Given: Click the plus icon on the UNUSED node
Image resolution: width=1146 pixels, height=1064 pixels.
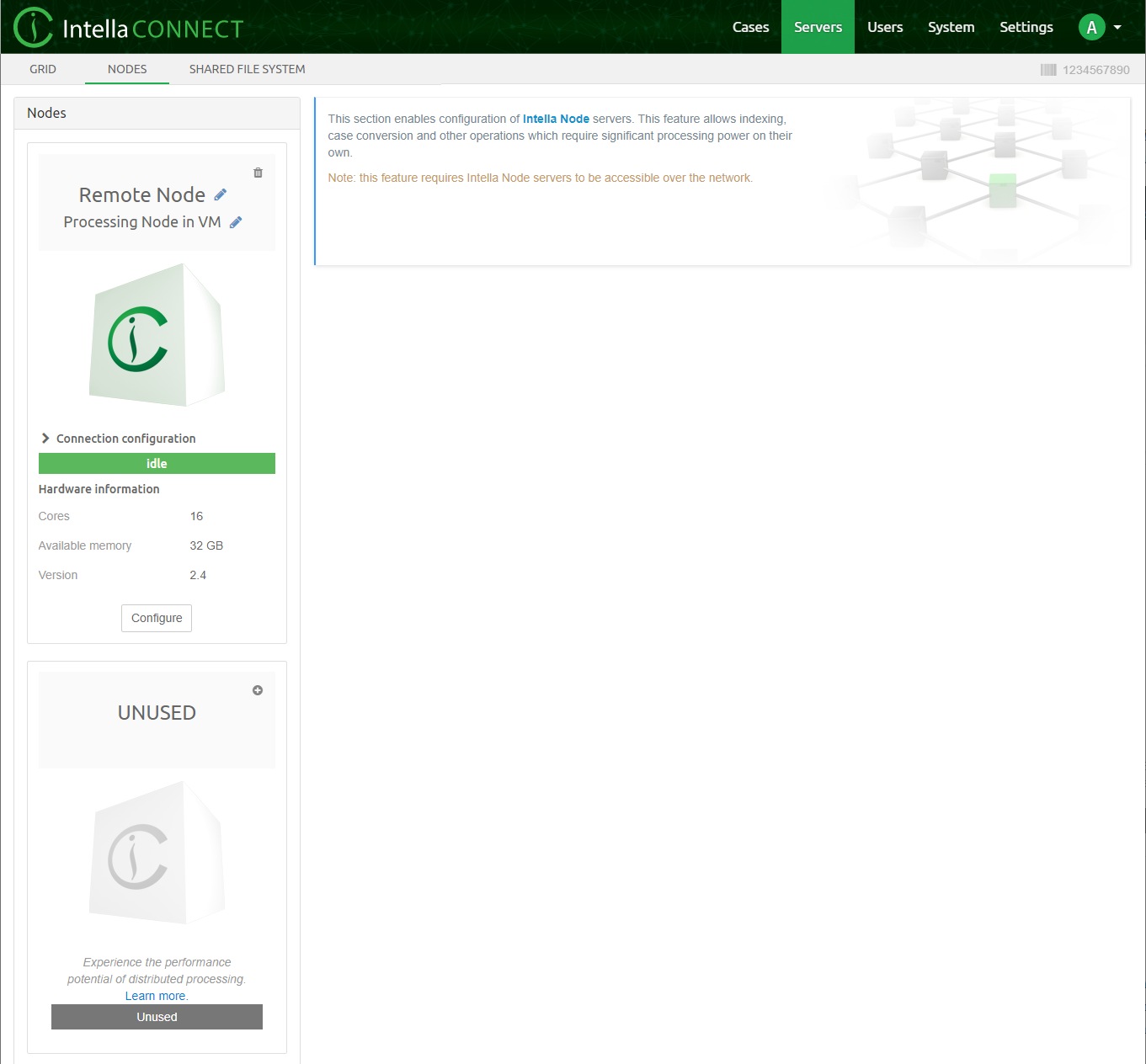Looking at the screenshot, I should (x=258, y=690).
